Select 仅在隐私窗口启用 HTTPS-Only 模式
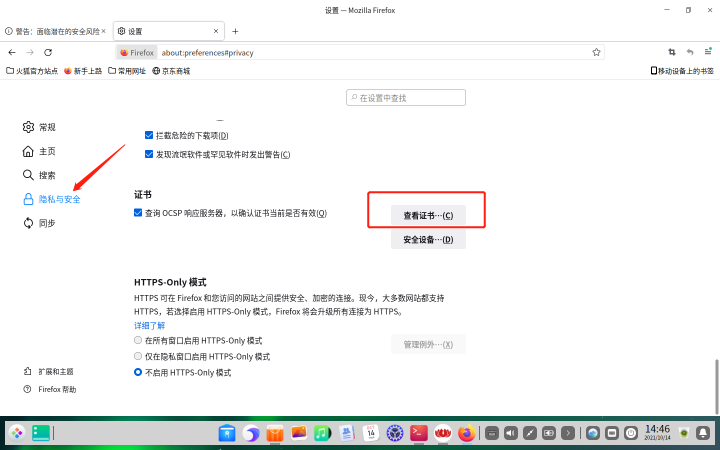 138,356
